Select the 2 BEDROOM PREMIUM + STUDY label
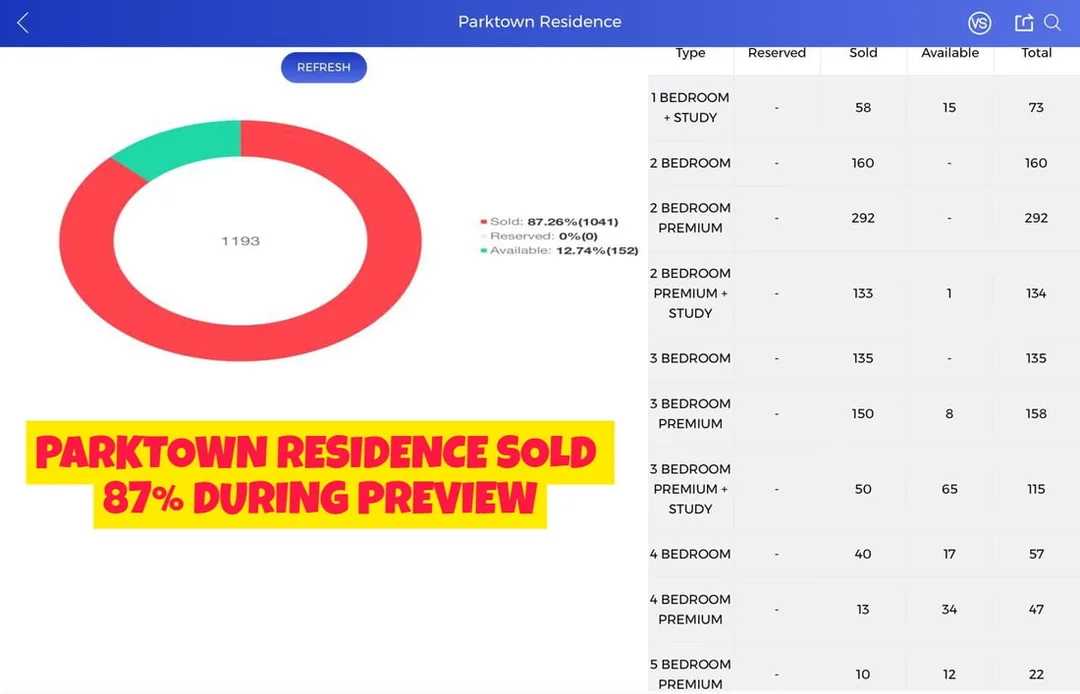Screen dimensions: 1080x694 pyautogui.click(x=690, y=293)
